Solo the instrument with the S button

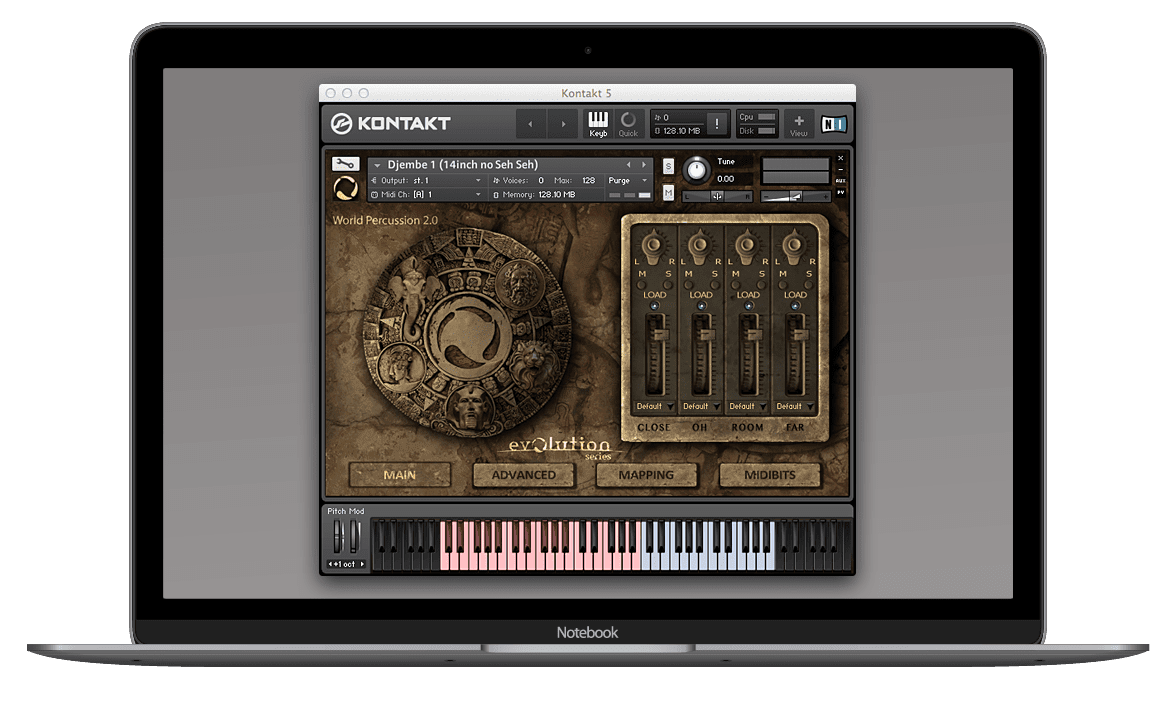[668, 166]
